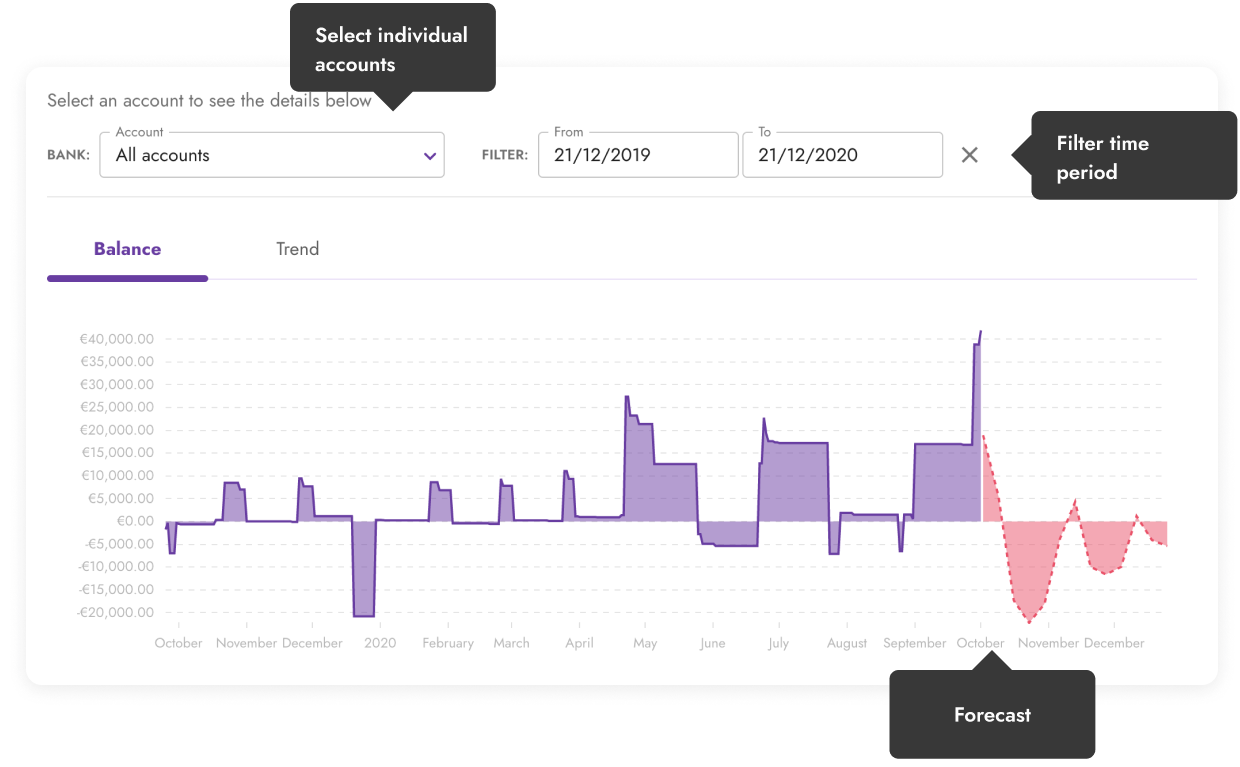Clear the date filter with X icon
The width and height of the screenshot is (1240, 767).
point(969,155)
